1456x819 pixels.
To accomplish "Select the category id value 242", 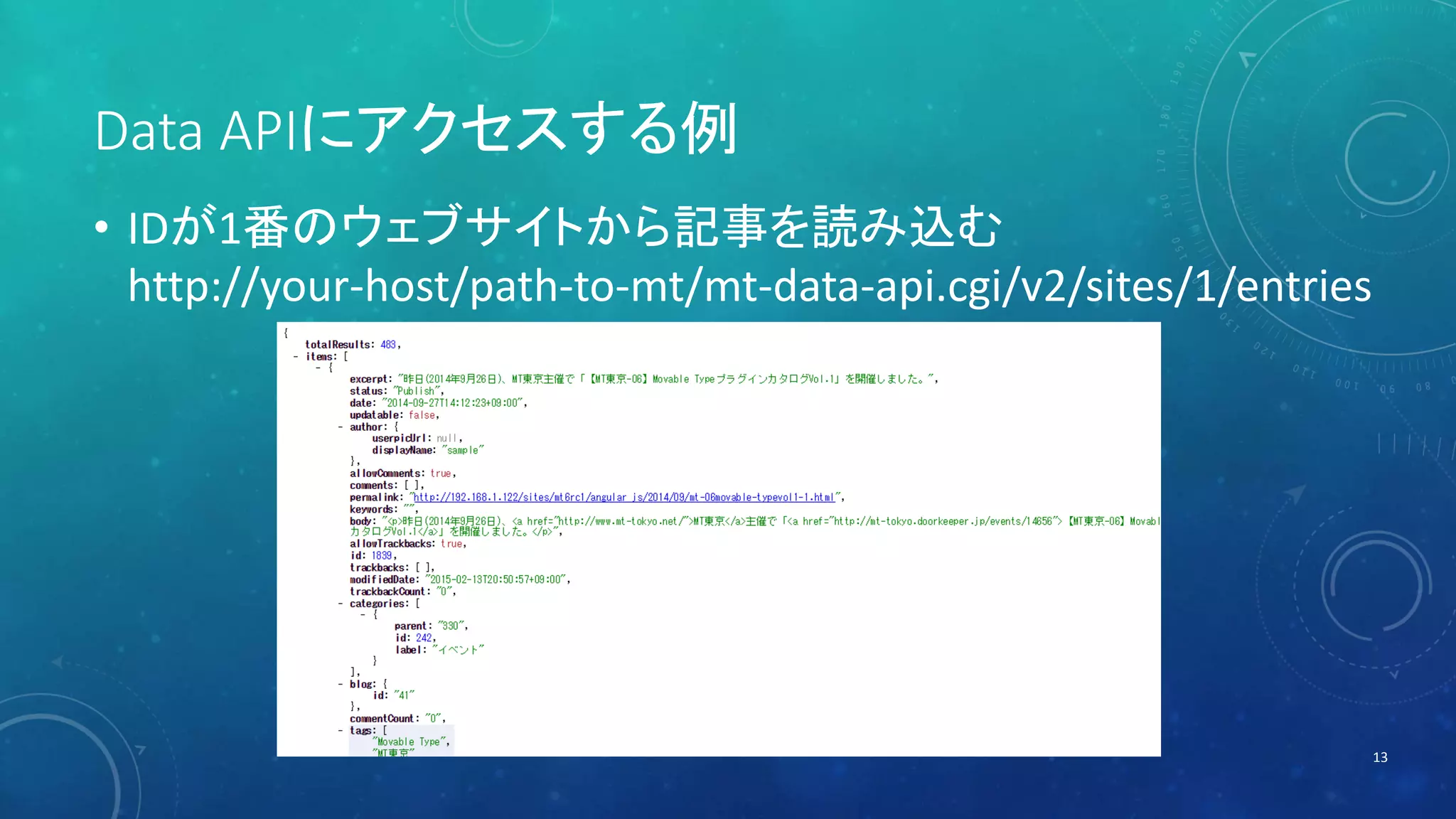I will coord(424,638).
